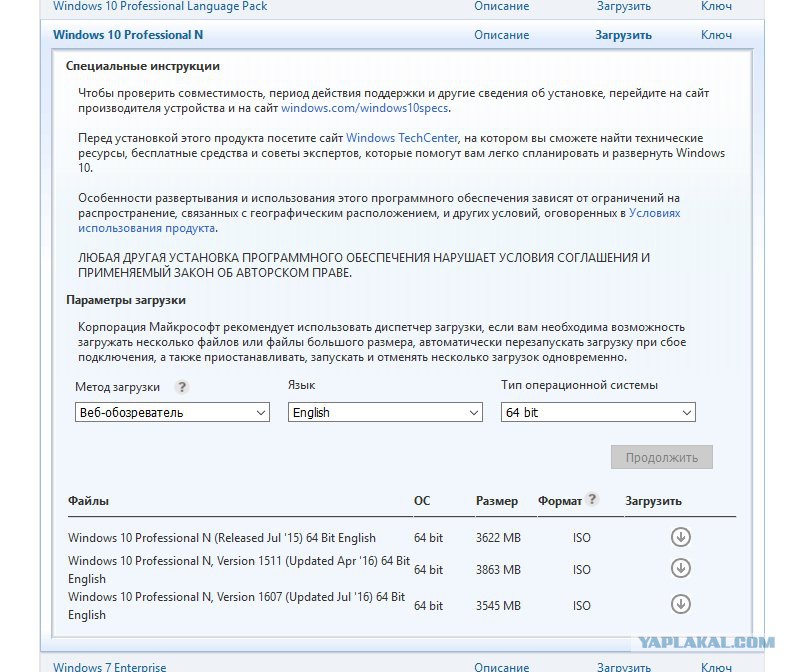The width and height of the screenshot is (801, 672).
Task: Click Загрузить for Windows 10 Professional N
Action: pos(623,35)
